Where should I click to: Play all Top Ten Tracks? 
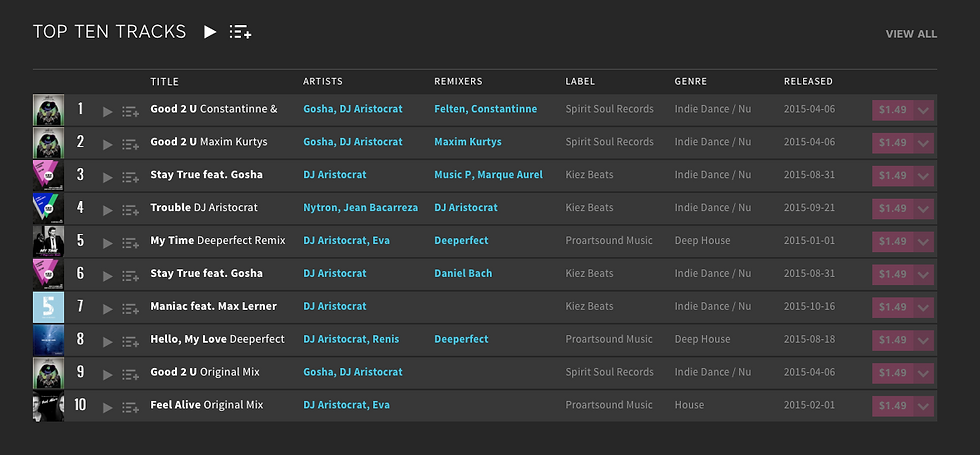[x=210, y=32]
